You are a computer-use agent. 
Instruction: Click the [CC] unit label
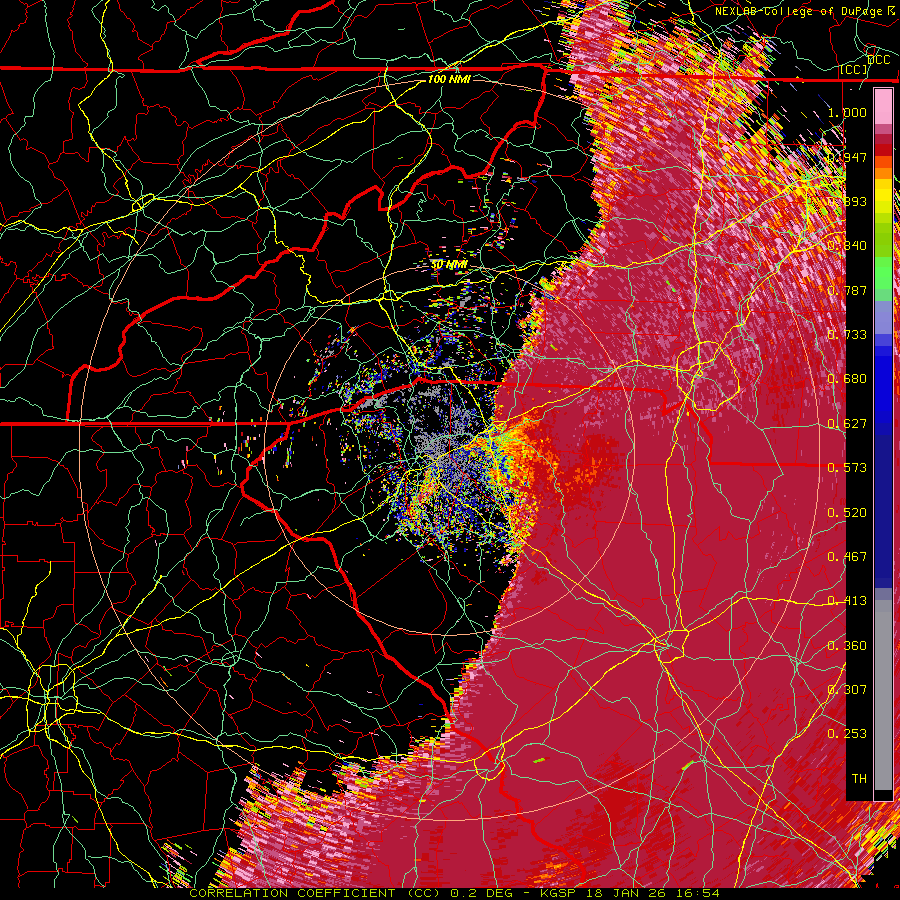pyautogui.click(x=854, y=70)
